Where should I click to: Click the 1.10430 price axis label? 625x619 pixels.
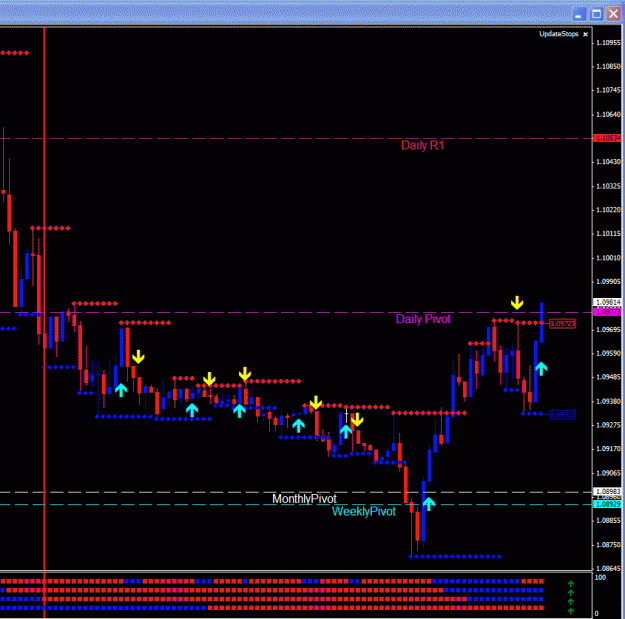pyautogui.click(x=608, y=162)
